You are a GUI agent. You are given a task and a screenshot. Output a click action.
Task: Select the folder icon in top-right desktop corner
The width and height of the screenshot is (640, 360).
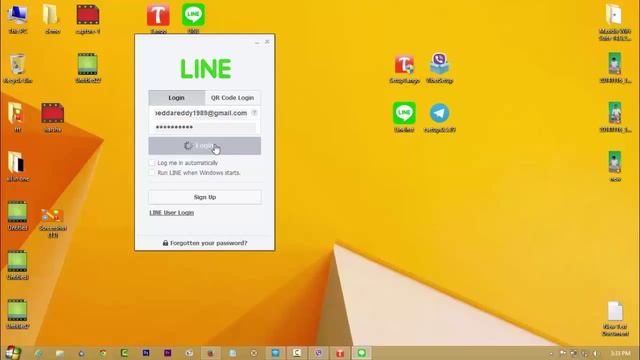coord(614,22)
